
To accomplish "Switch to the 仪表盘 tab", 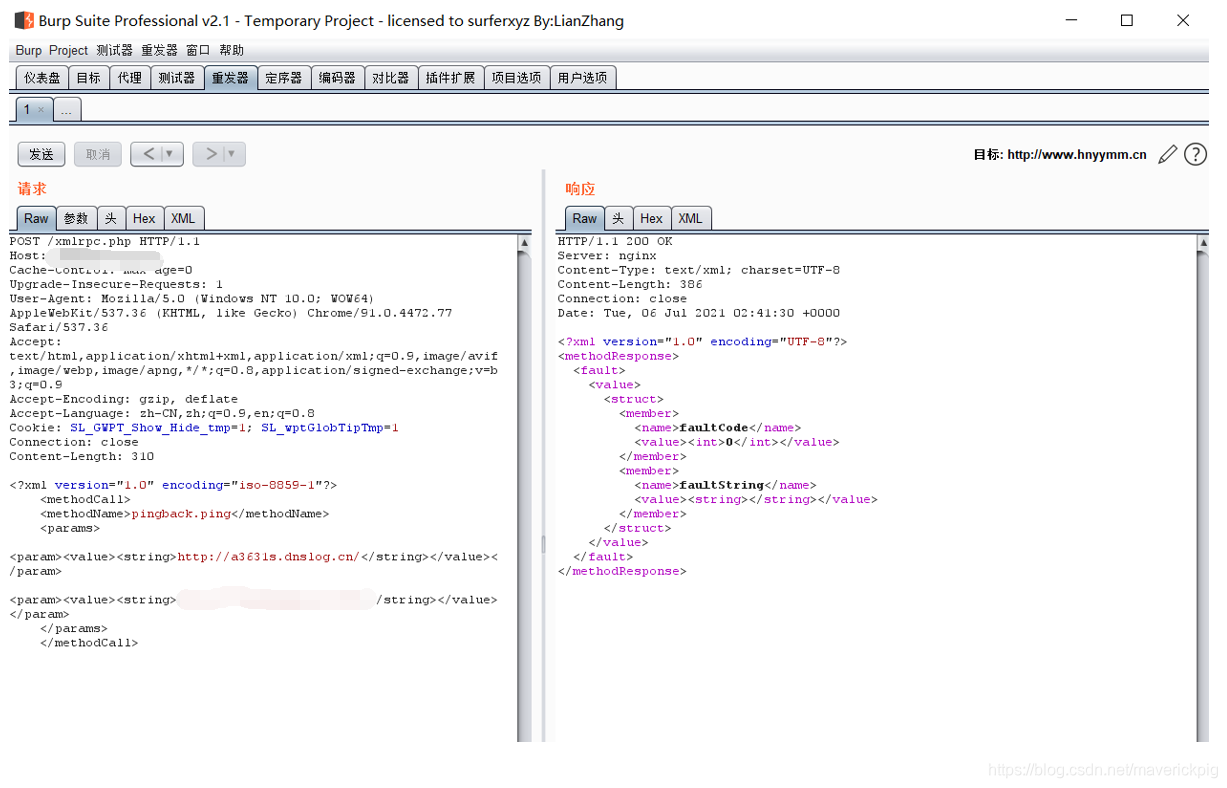I will click(42, 78).
